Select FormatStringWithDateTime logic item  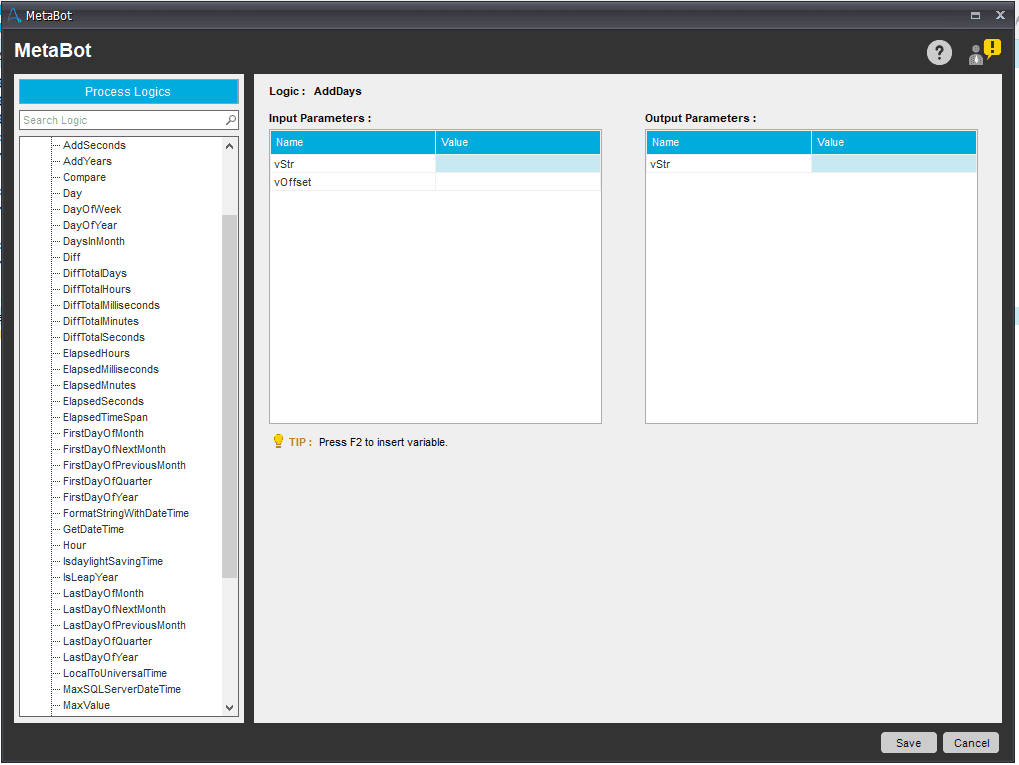[x=125, y=513]
